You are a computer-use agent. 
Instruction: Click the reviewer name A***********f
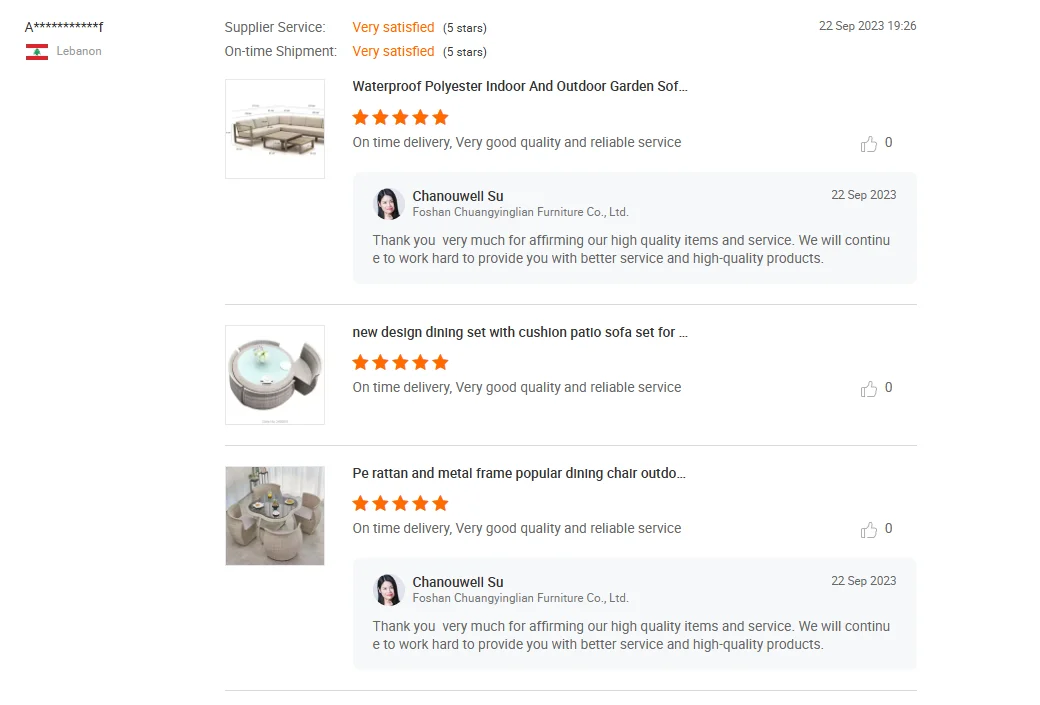pos(64,27)
